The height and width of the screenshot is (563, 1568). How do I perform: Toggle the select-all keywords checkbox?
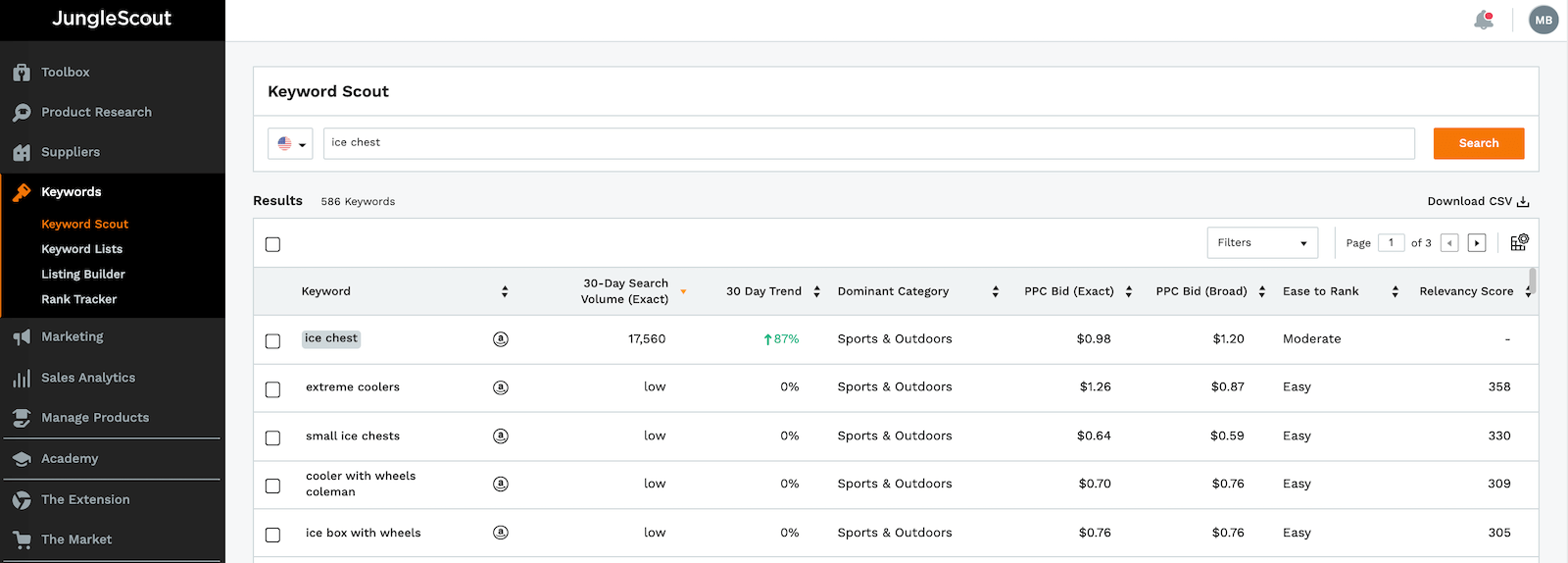click(272, 244)
